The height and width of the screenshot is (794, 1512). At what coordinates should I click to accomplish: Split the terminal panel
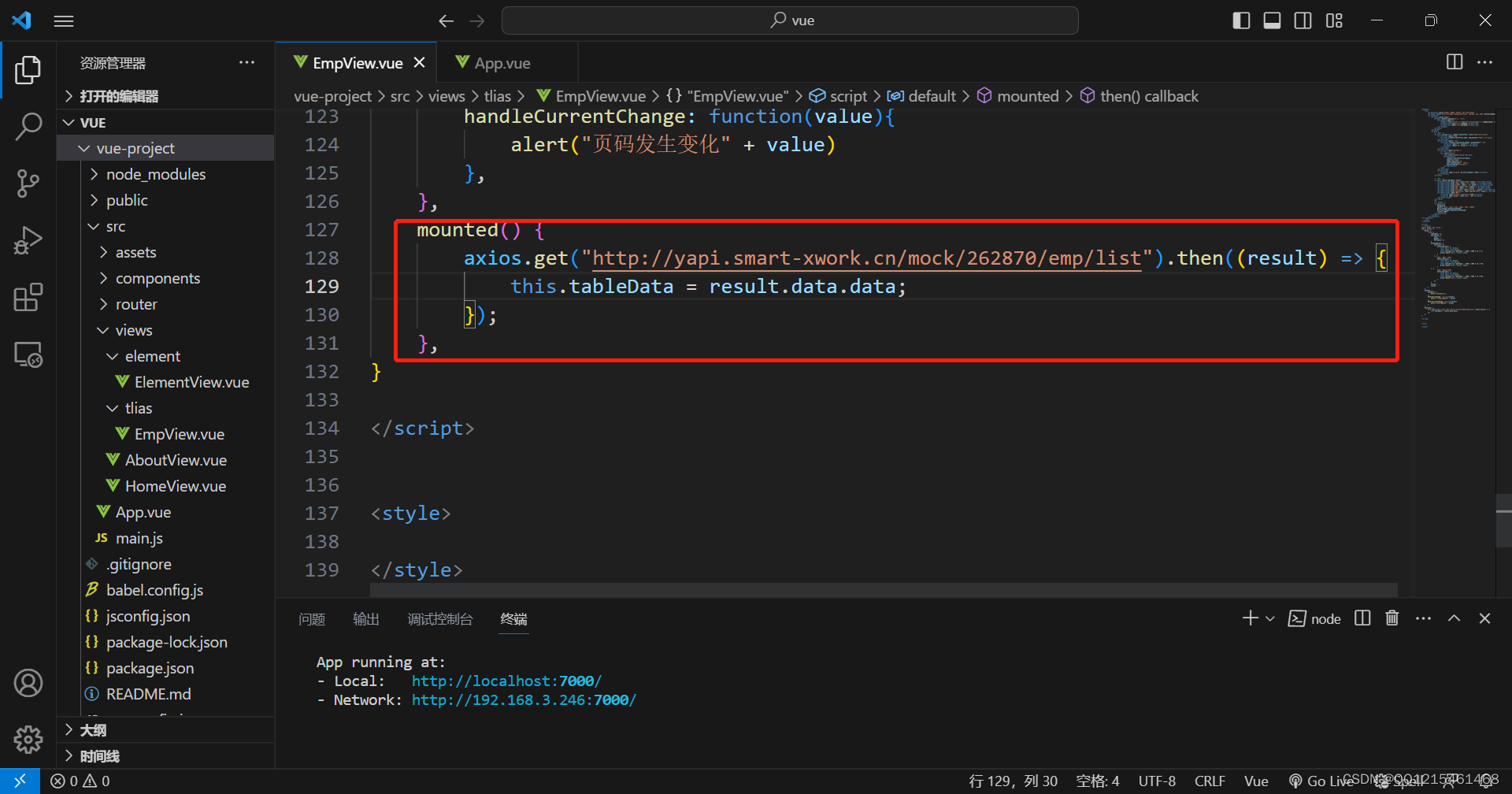[x=1362, y=618]
